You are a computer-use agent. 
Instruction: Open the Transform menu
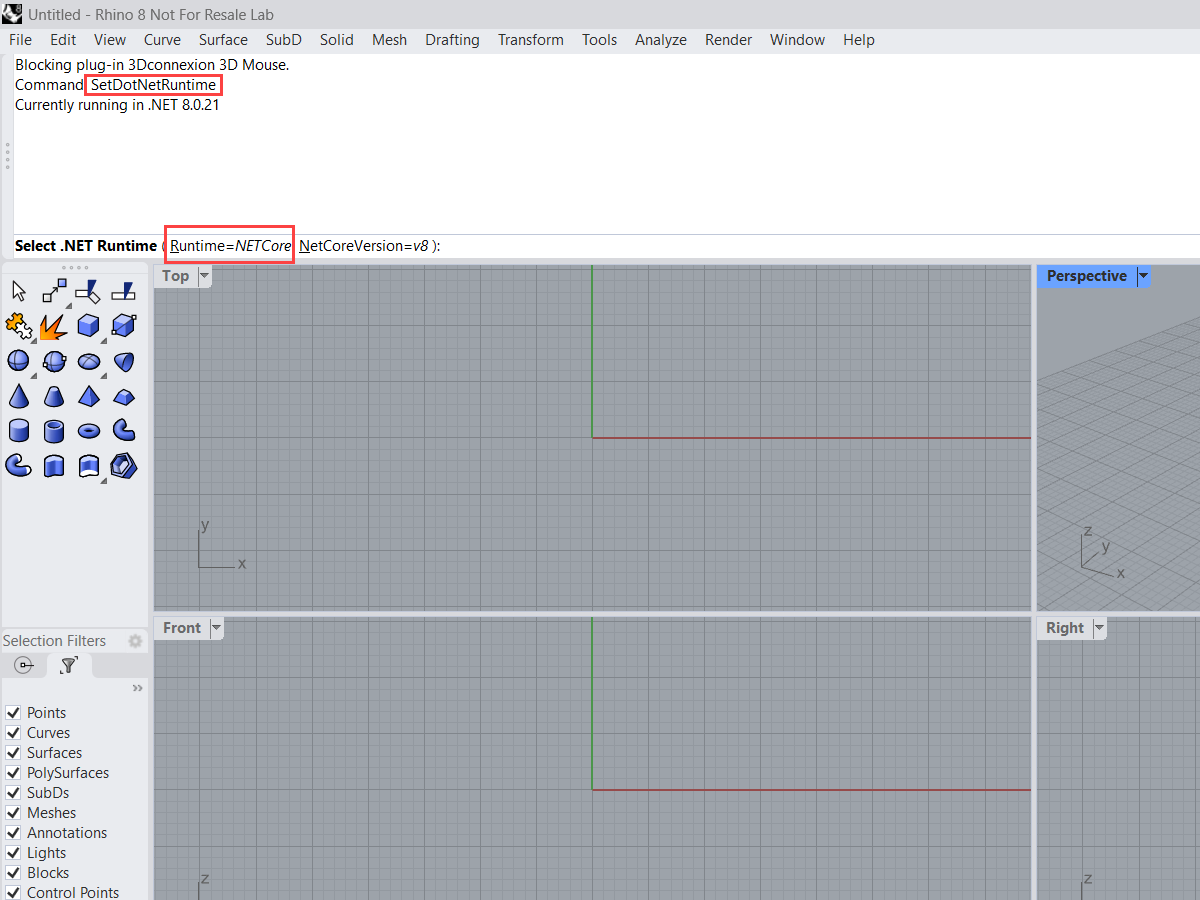(530, 40)
